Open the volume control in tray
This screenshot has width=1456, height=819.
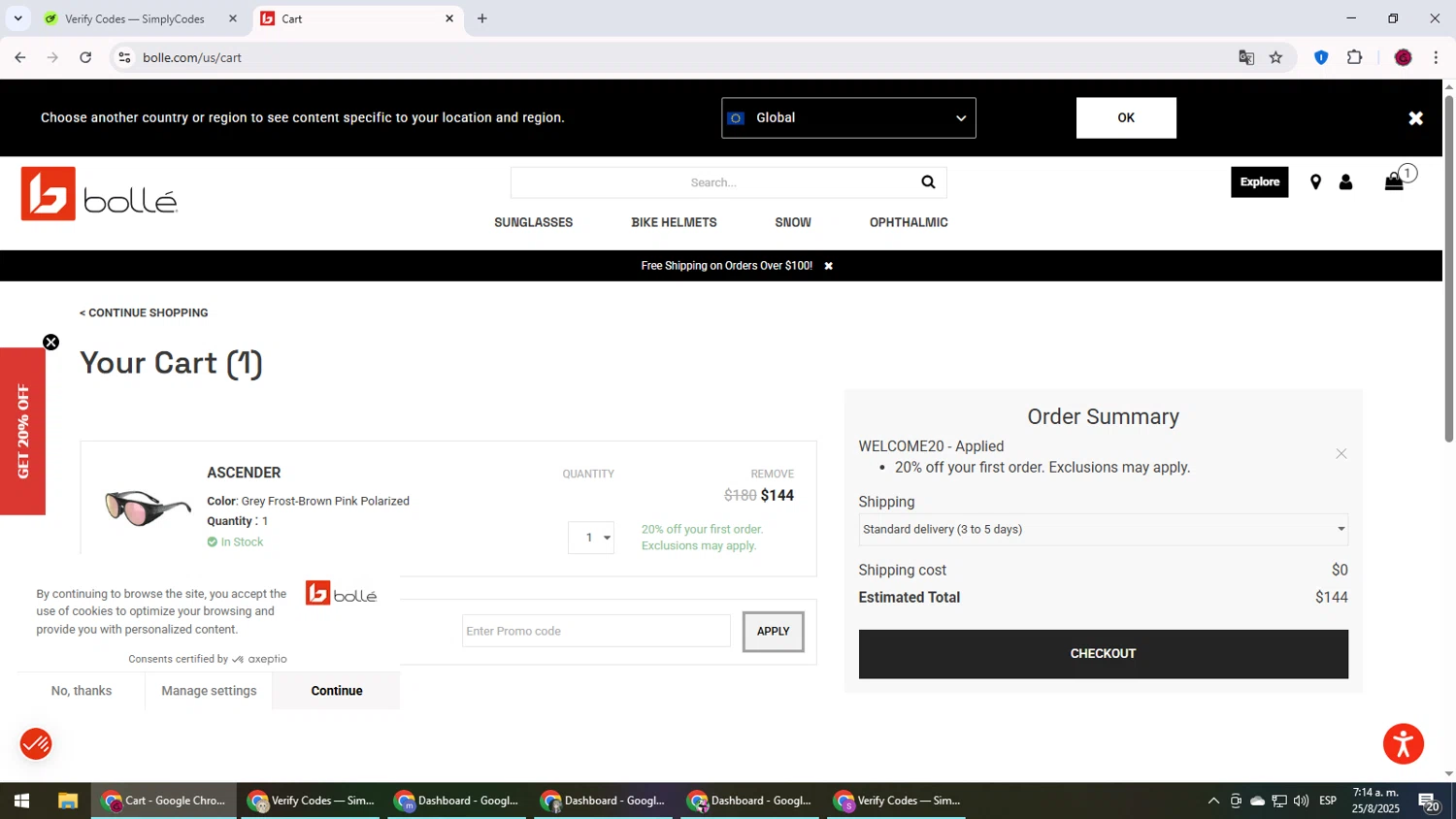tap(1301, 801)
